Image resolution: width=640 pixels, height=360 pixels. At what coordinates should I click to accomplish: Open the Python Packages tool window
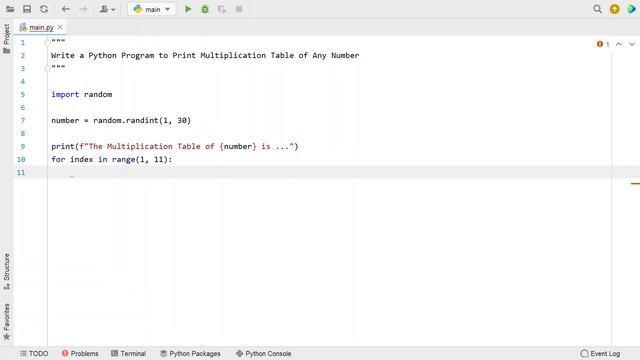[x=190, y=353]
